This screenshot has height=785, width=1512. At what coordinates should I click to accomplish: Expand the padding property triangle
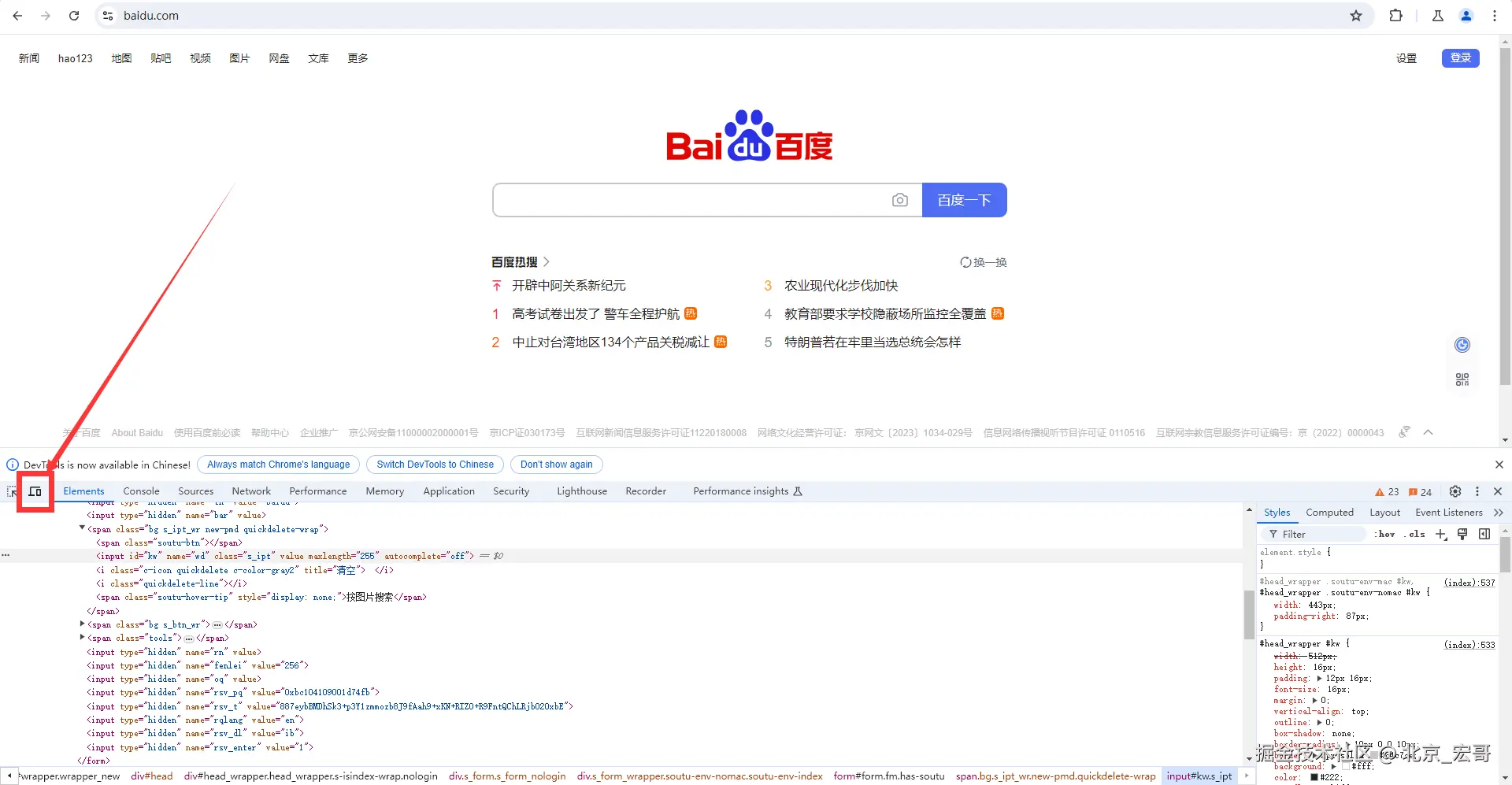1319,678
